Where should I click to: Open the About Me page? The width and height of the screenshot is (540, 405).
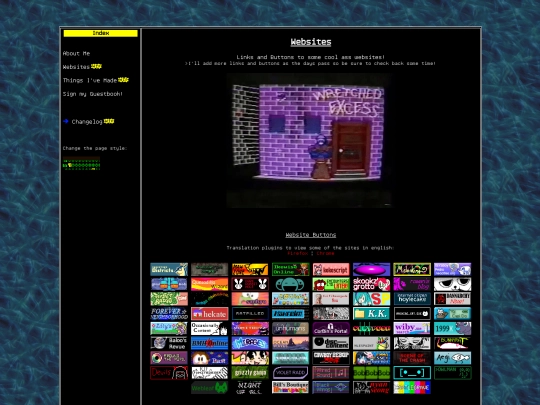tap(76, 53)
